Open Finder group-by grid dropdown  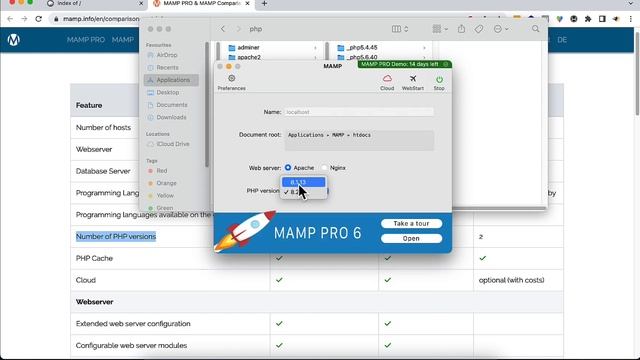pyautogui.click(x=440, y=29)
